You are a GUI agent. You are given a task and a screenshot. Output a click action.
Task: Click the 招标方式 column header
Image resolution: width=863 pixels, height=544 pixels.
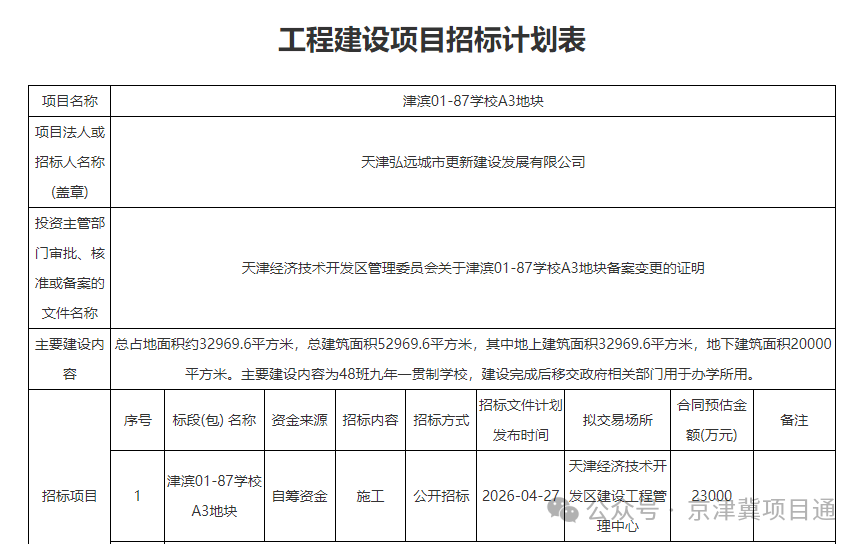pos(440,420)
